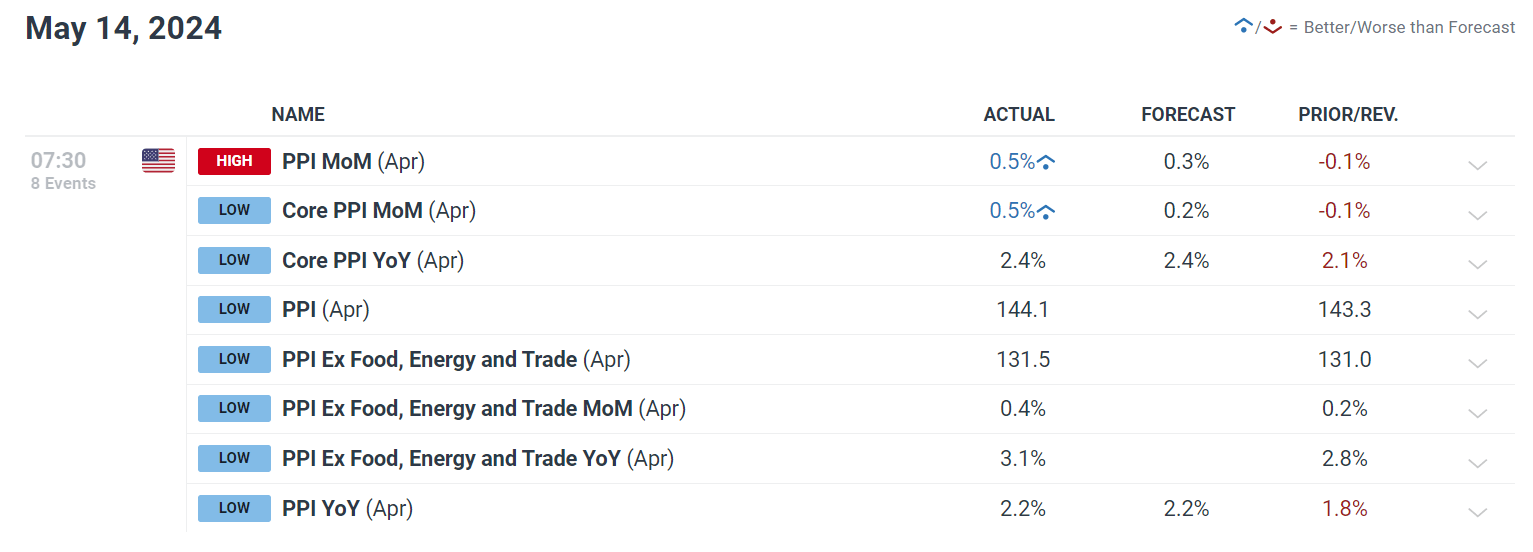Expand the PPI MoM event details
The height and width of the screenshot is (552, 1533).
[1477, 165]
